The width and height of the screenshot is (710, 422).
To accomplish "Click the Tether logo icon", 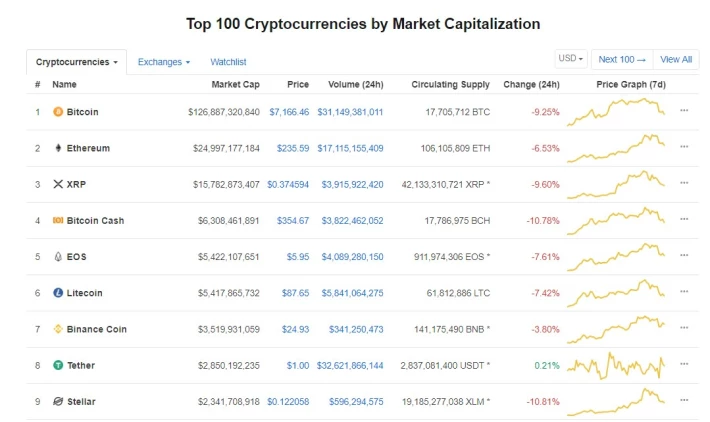I will tap(58, 365).
